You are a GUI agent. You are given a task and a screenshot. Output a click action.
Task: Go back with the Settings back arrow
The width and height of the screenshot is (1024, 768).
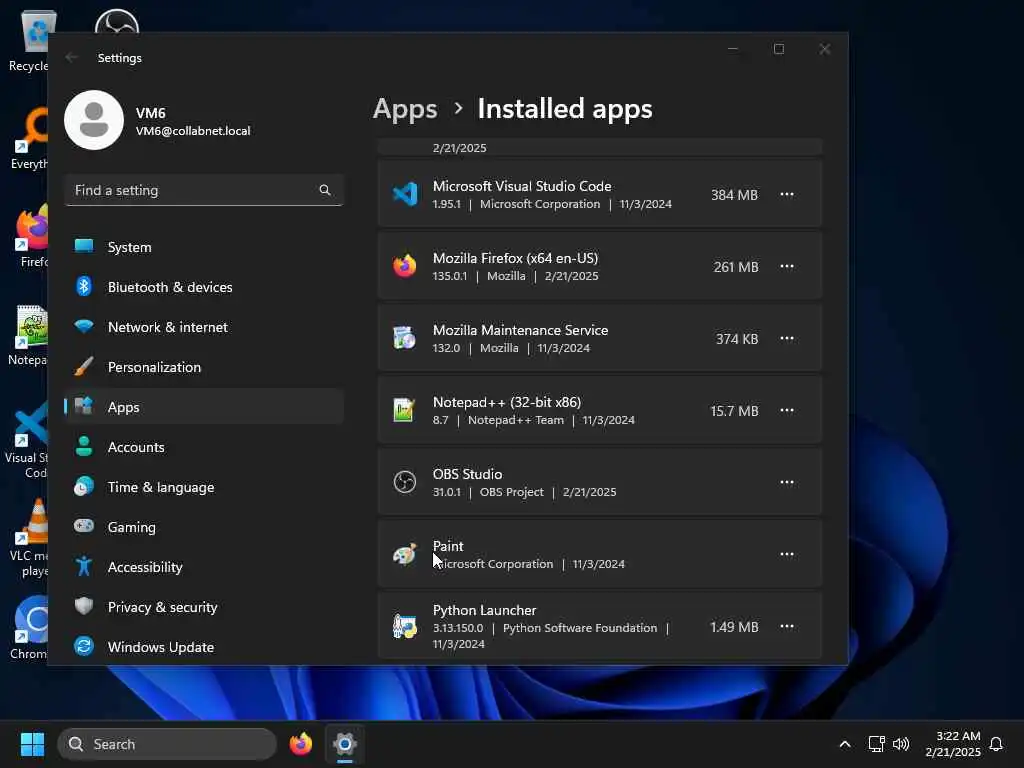[x=72, y=57]
